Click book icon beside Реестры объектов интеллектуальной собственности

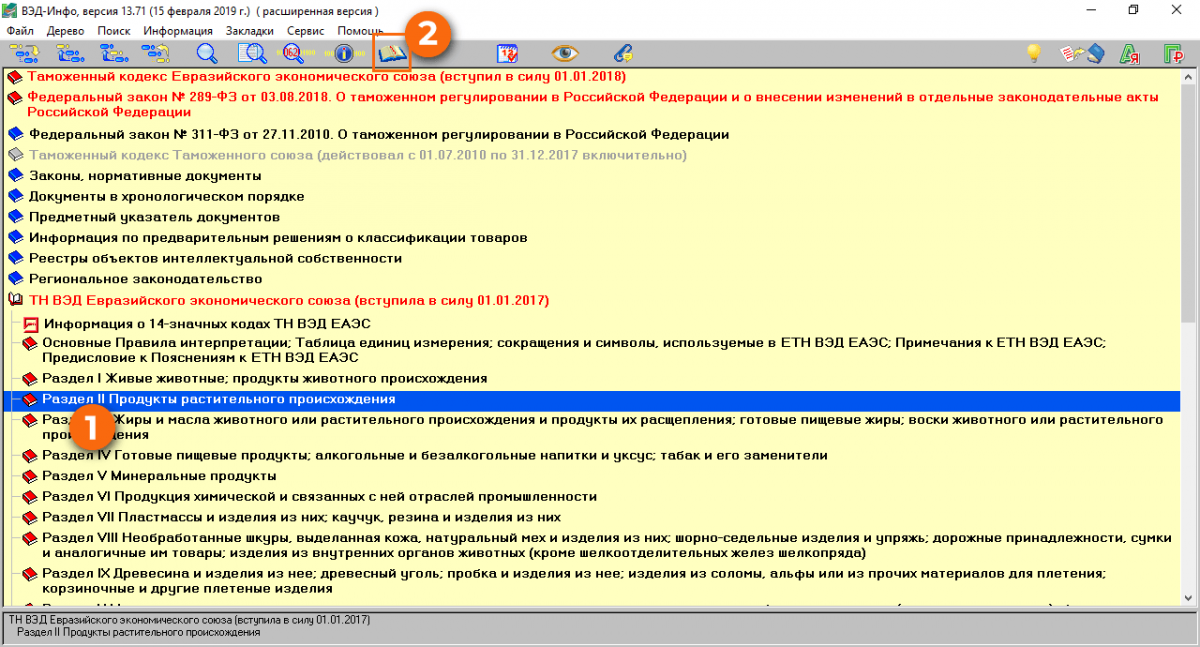pyautogui.click(x=15, y=258)
